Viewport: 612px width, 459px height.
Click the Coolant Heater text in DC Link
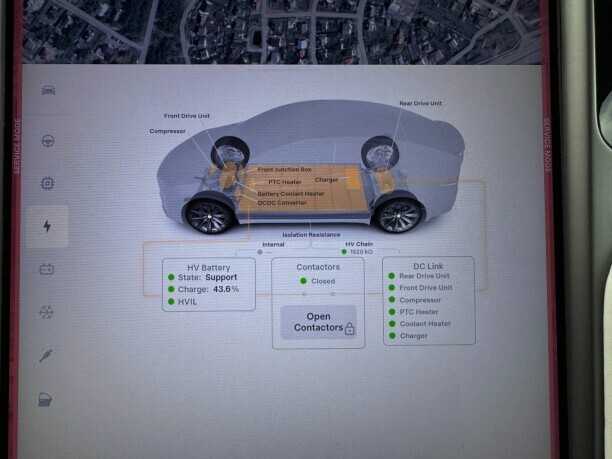pos(425,324)
